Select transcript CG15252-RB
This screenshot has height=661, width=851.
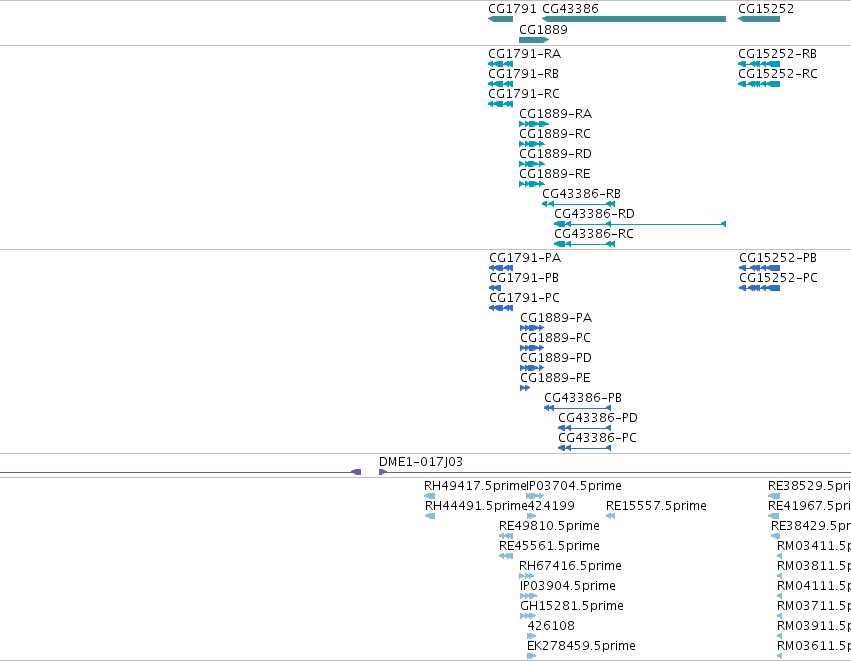[x=777, y=54]
